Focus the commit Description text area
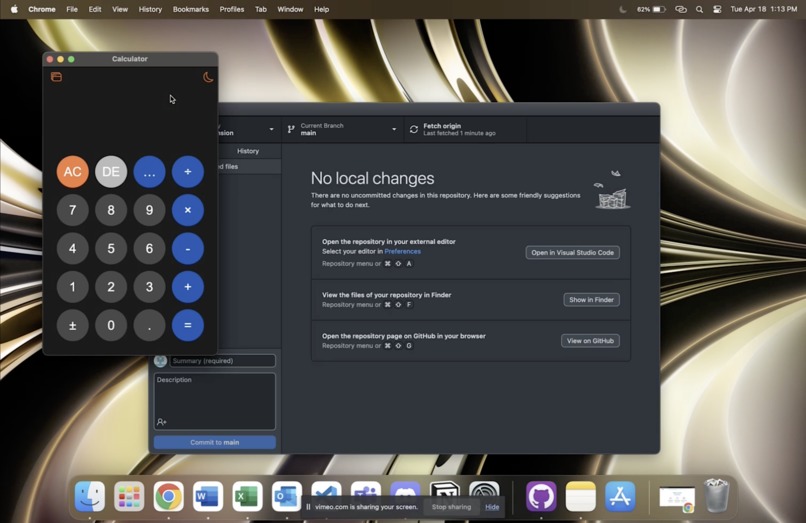Viewport: 806px width, 523px height. [x=215, y=401]
